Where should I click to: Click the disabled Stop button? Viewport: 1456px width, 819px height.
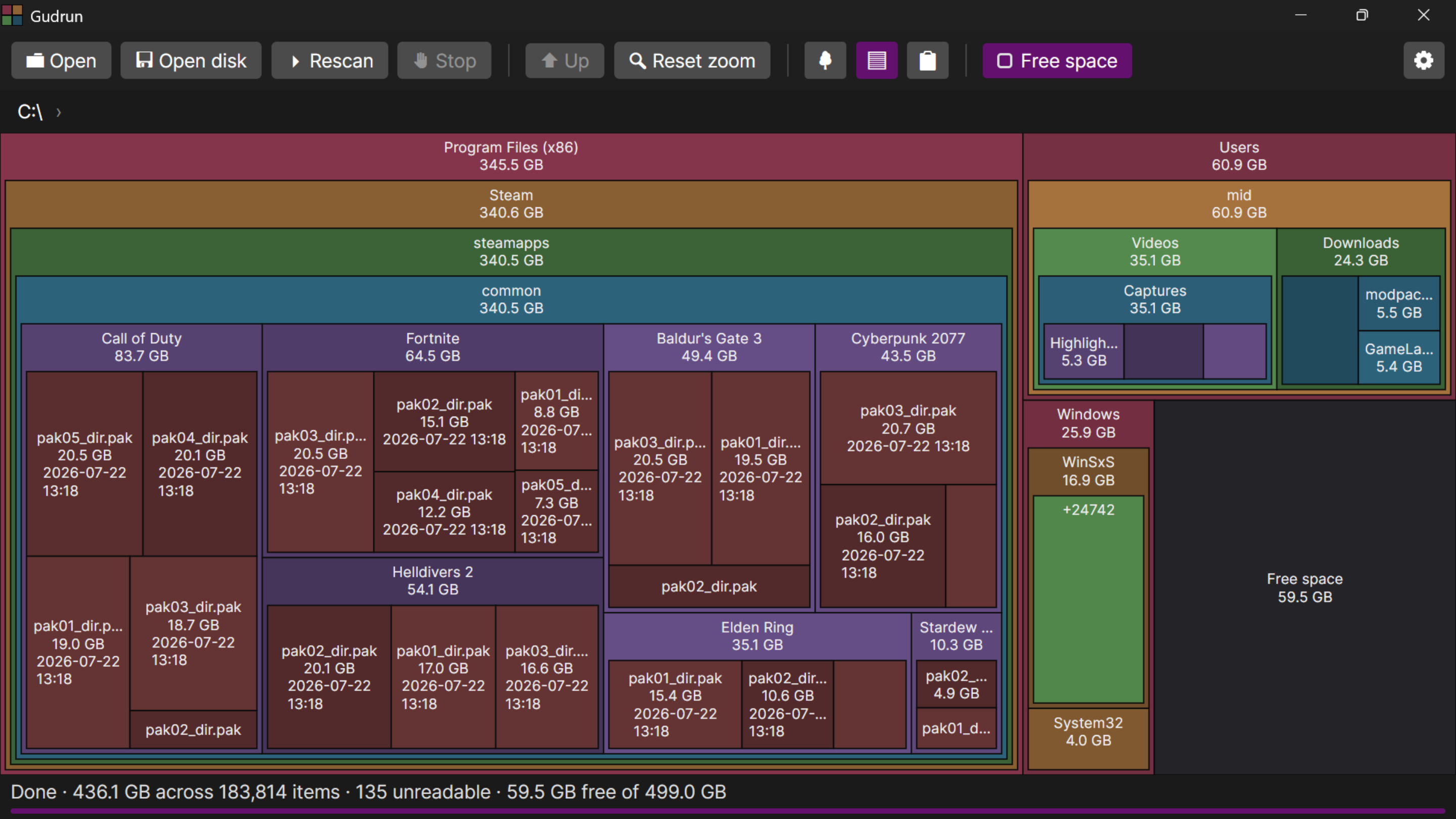pyautogui.click(x=444, y=61)
